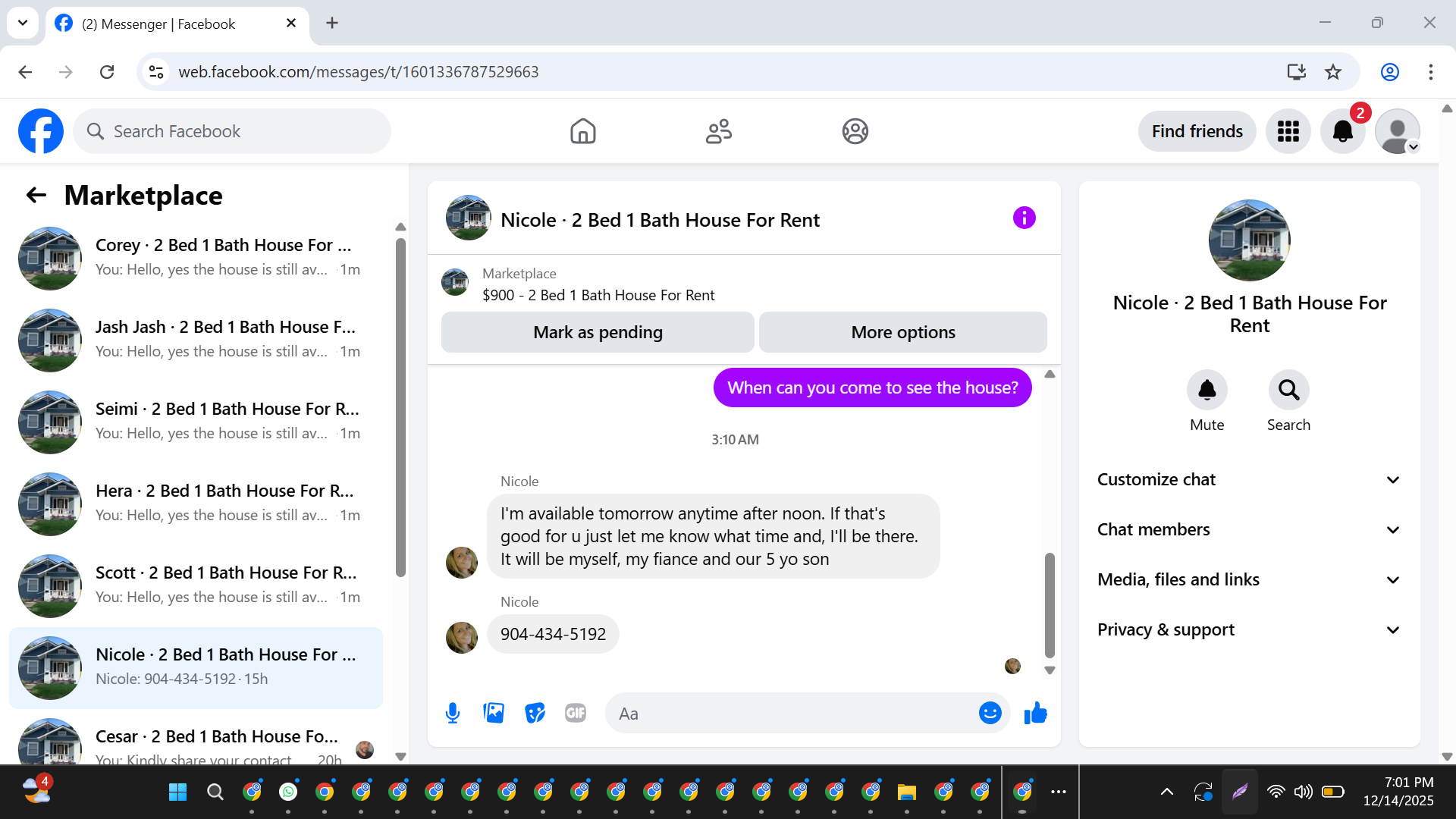Mute this conversation with the bell button

(x=1207, y=390)
